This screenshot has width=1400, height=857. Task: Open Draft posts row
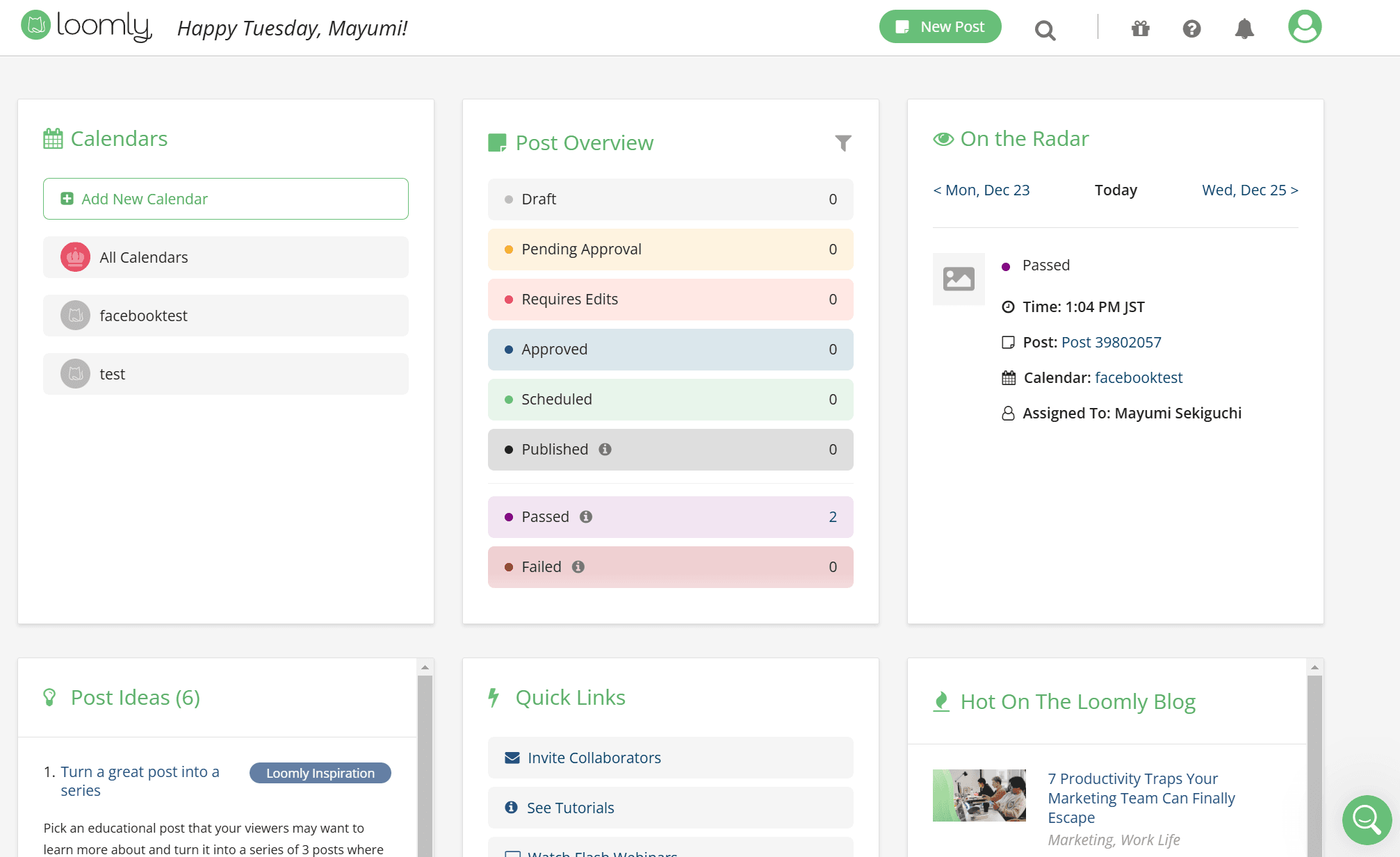(671, 199)
